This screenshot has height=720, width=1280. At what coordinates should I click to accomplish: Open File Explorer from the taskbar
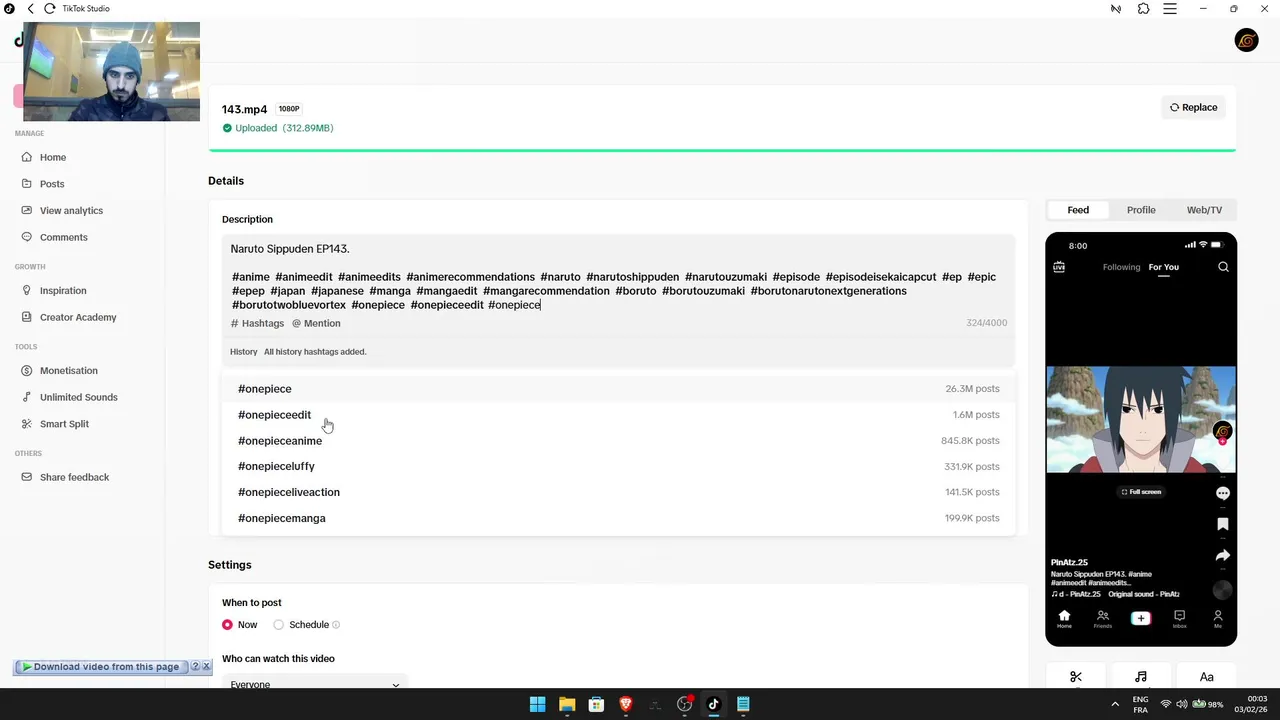click(566, 704)
